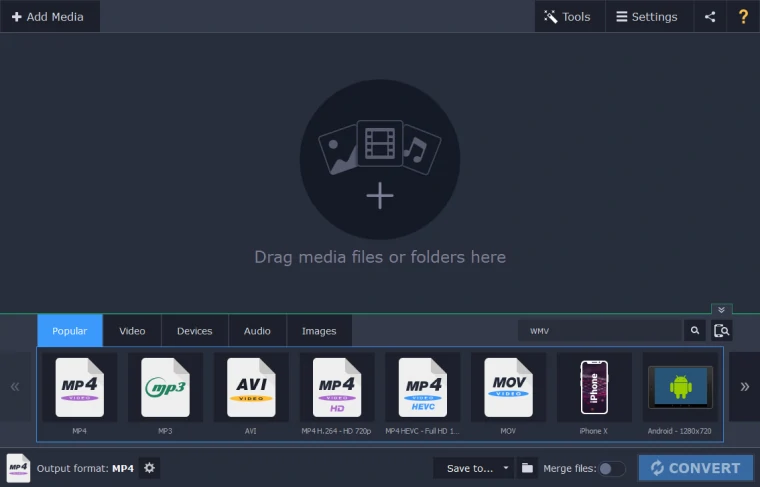
Task: Select the MP4 video format preset
Action: 79,393
